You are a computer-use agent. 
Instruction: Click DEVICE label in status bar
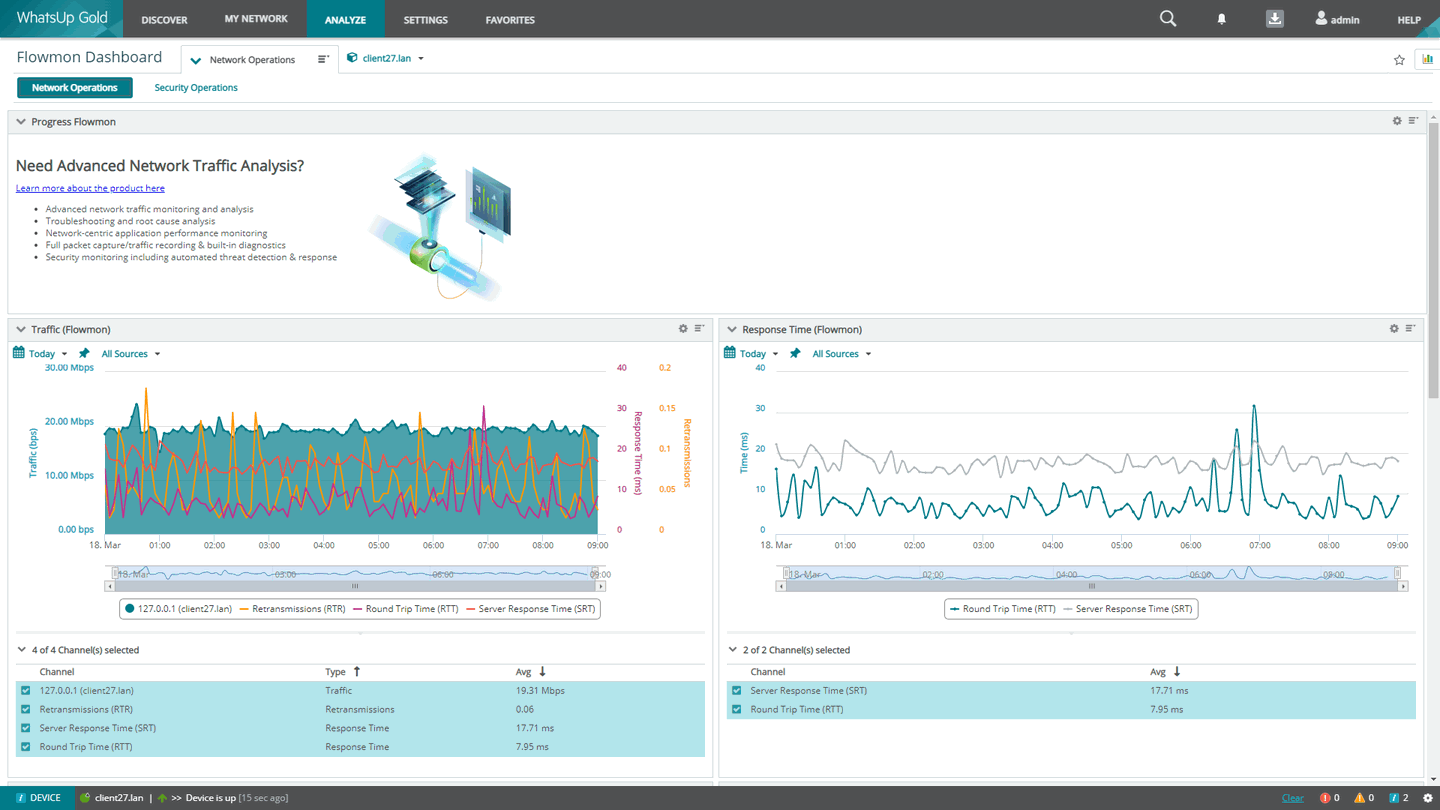tap(45, 798)
